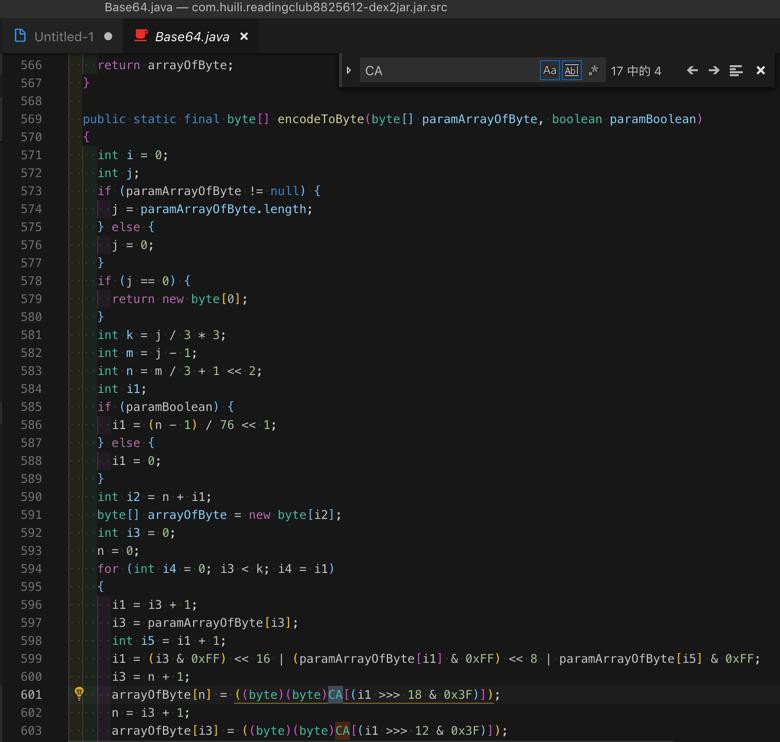Click the match count "17 中的 4"
This screenshot has height=742, width=780.
click(636, 71)
